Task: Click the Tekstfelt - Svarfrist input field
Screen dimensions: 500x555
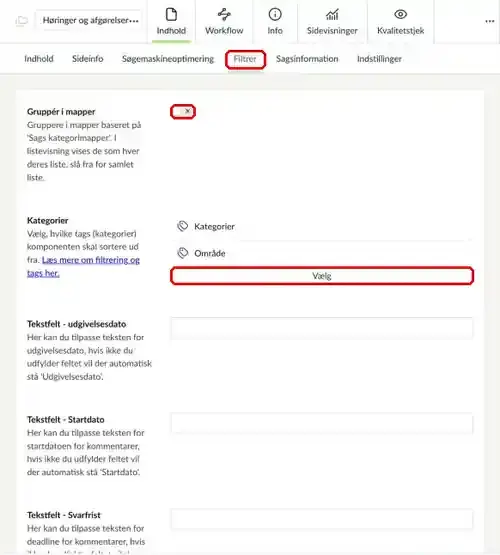Action: click(x=322, y=519)
